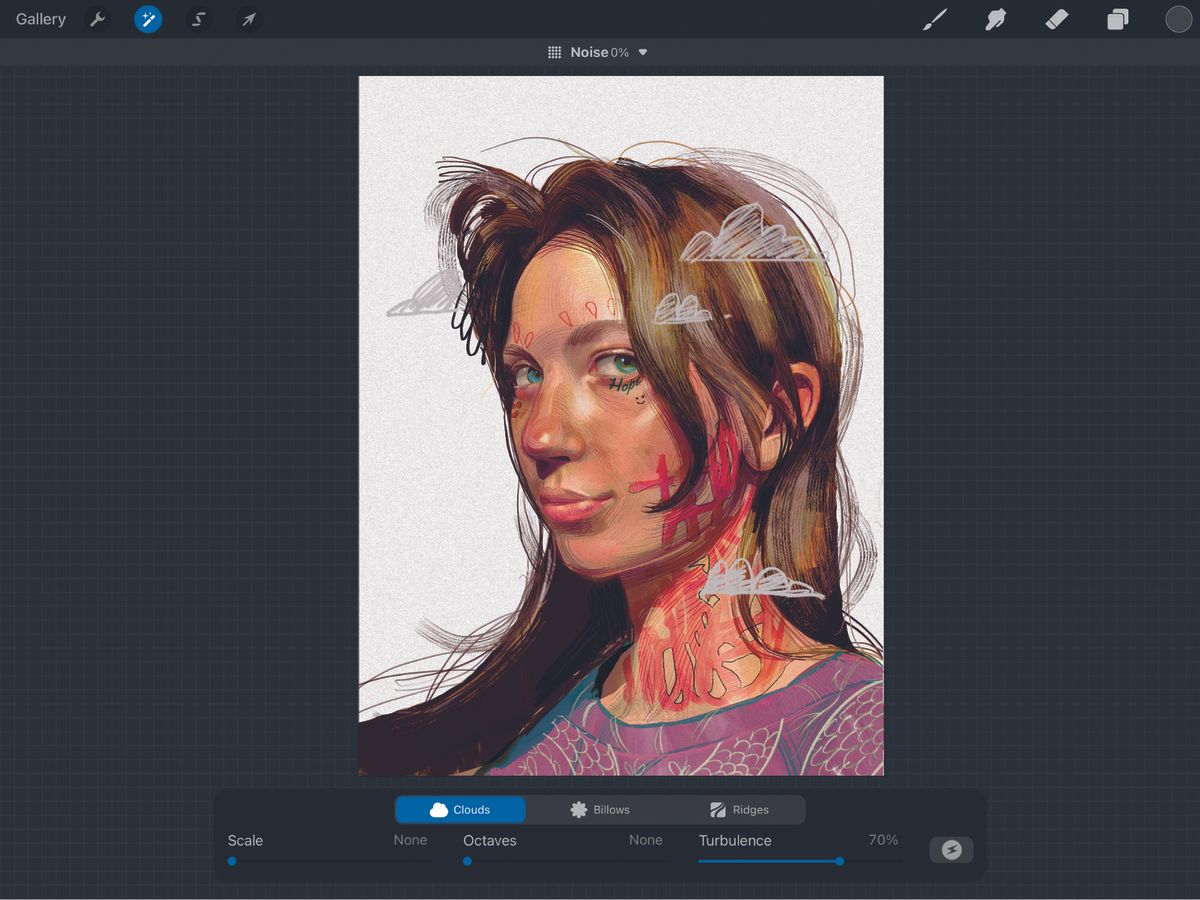This screenshot has width=1200, height=900.
Task: Select the Transform arrow tool
Action: coord(248,19)
